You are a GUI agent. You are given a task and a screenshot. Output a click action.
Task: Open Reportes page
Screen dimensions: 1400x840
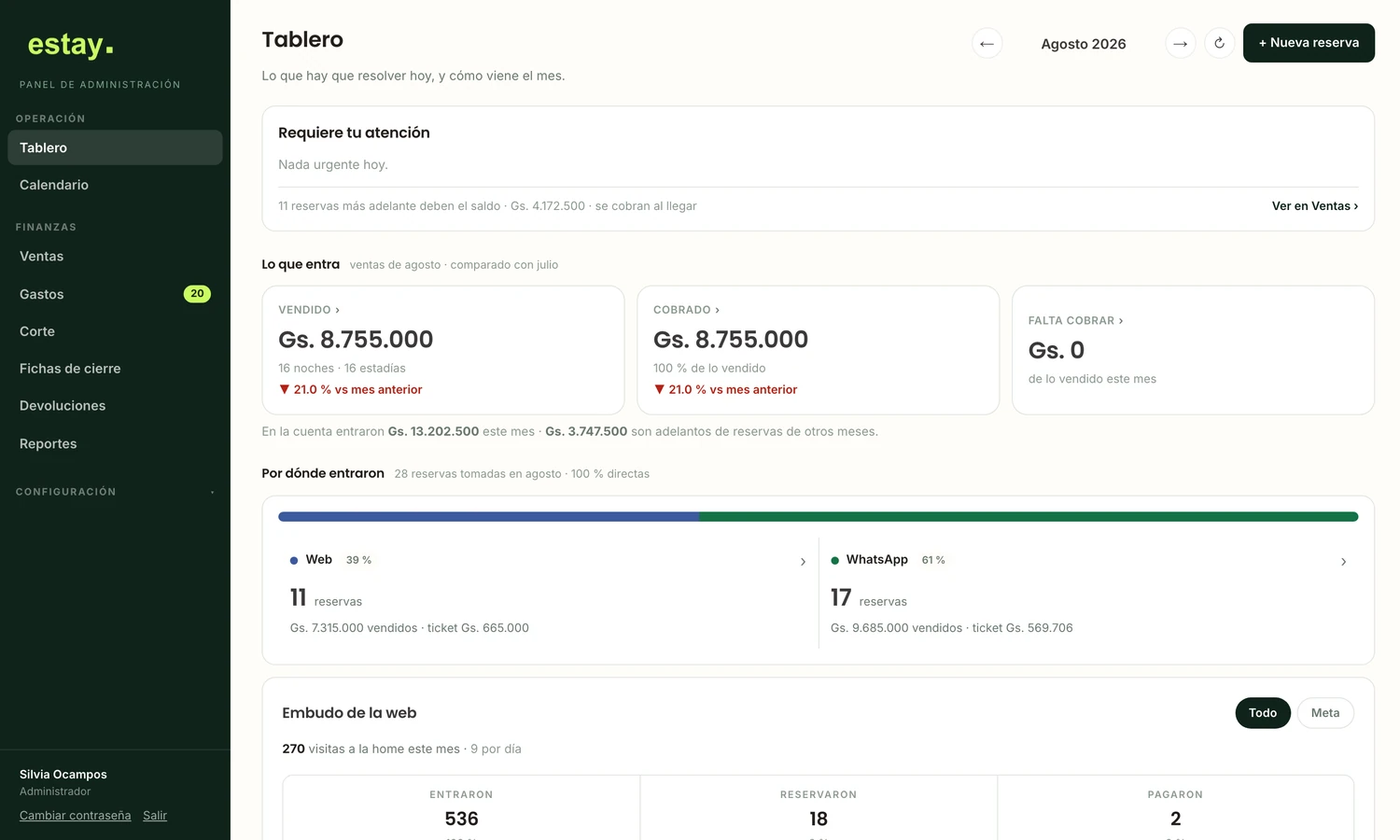(115, 444)
